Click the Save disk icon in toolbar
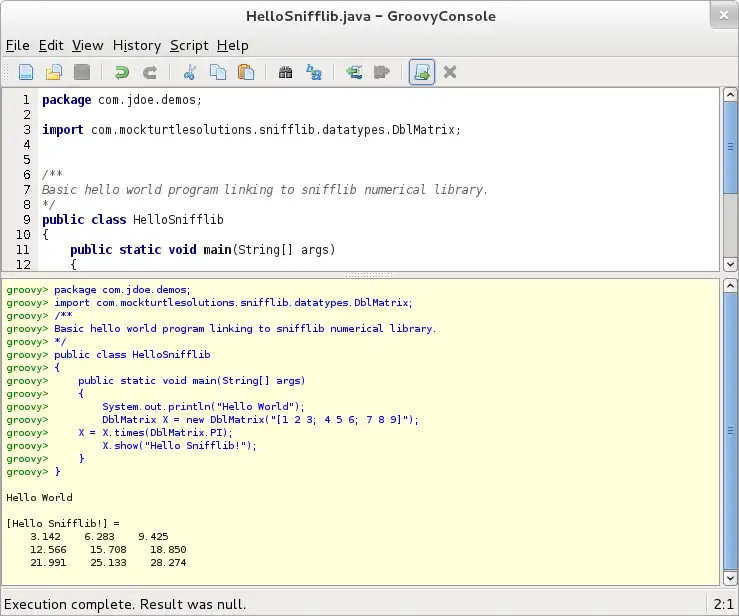 pyautogui.click(x=82, y=72)
